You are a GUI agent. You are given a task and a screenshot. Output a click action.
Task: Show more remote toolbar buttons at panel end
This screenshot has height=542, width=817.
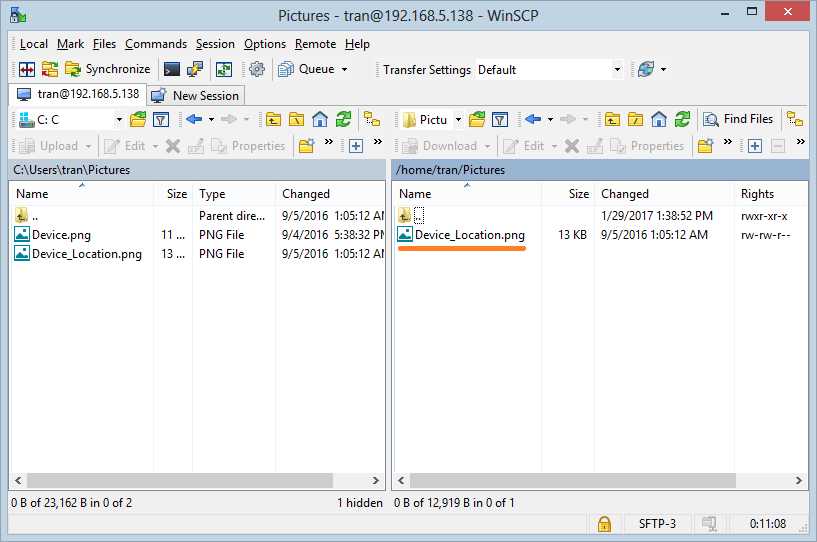tap(801, 142)
